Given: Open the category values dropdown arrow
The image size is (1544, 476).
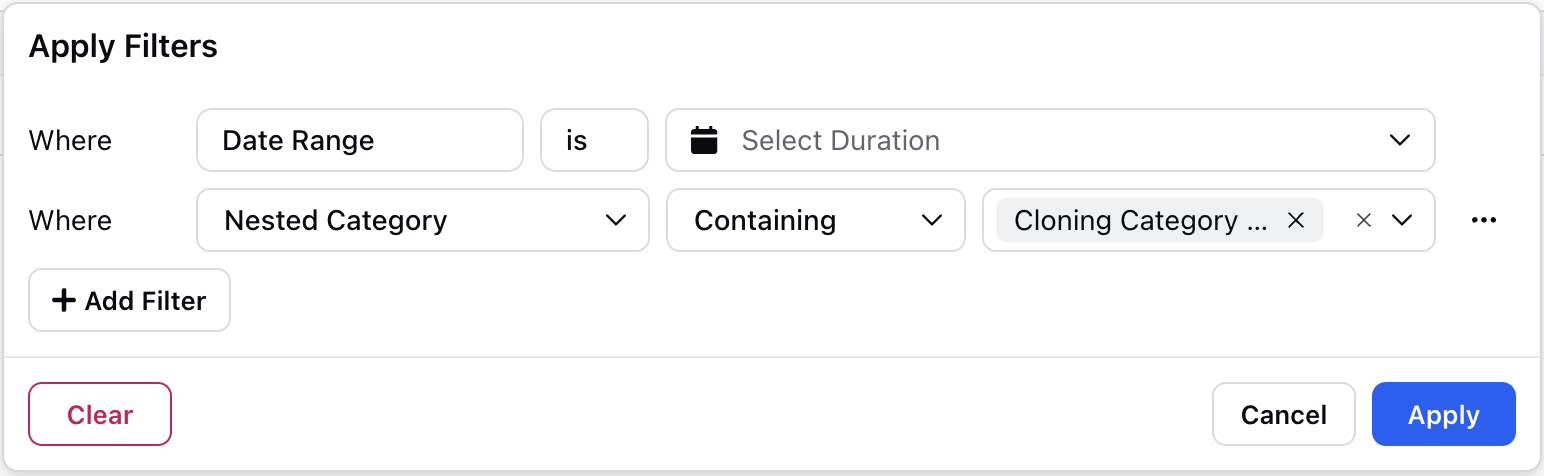Looking at the screenshot, I should tap(1402, 220).
